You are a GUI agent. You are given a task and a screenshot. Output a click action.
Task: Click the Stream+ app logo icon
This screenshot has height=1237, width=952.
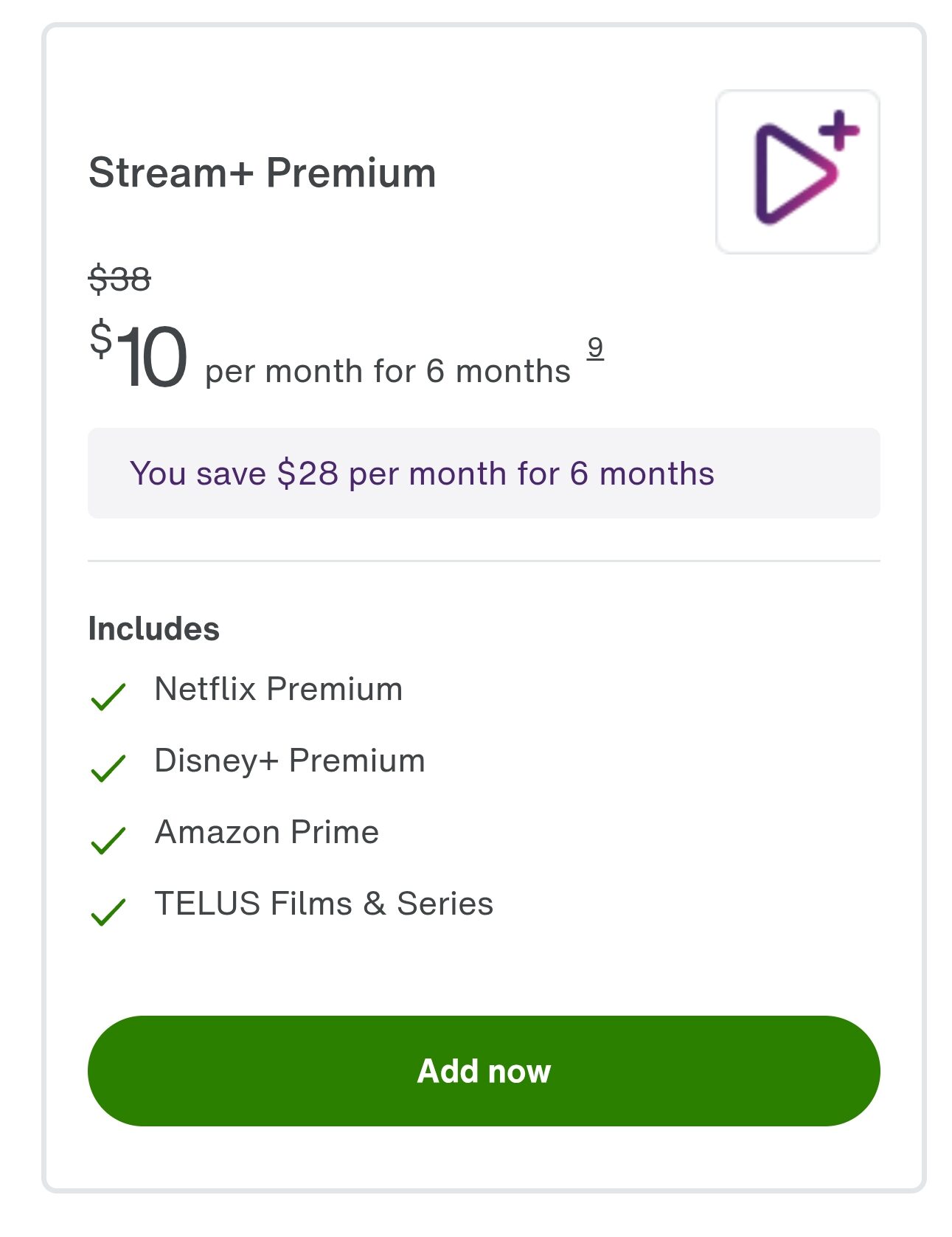tap(798, 171)
